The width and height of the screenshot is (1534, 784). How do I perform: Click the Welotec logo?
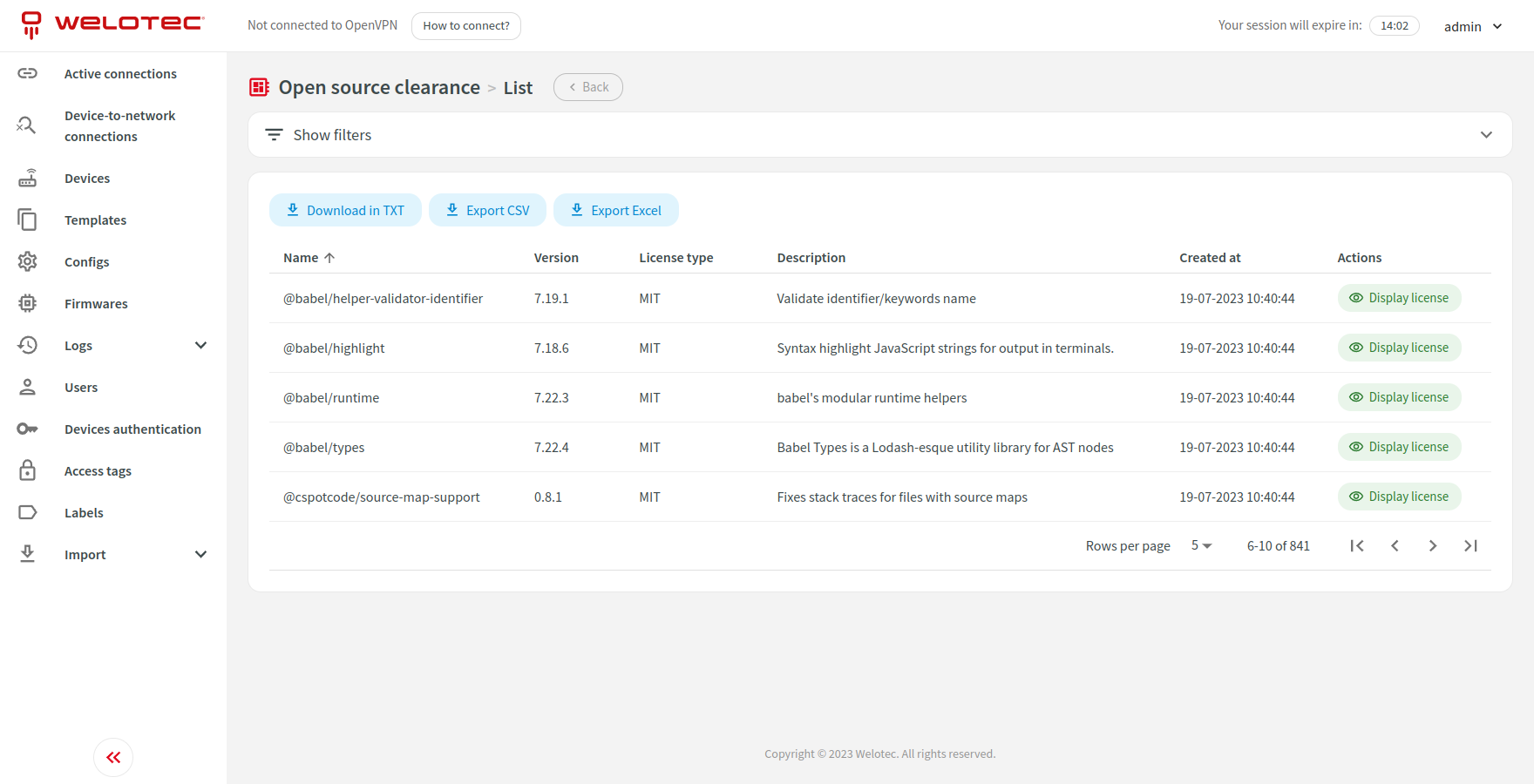(x=111, y=24)
